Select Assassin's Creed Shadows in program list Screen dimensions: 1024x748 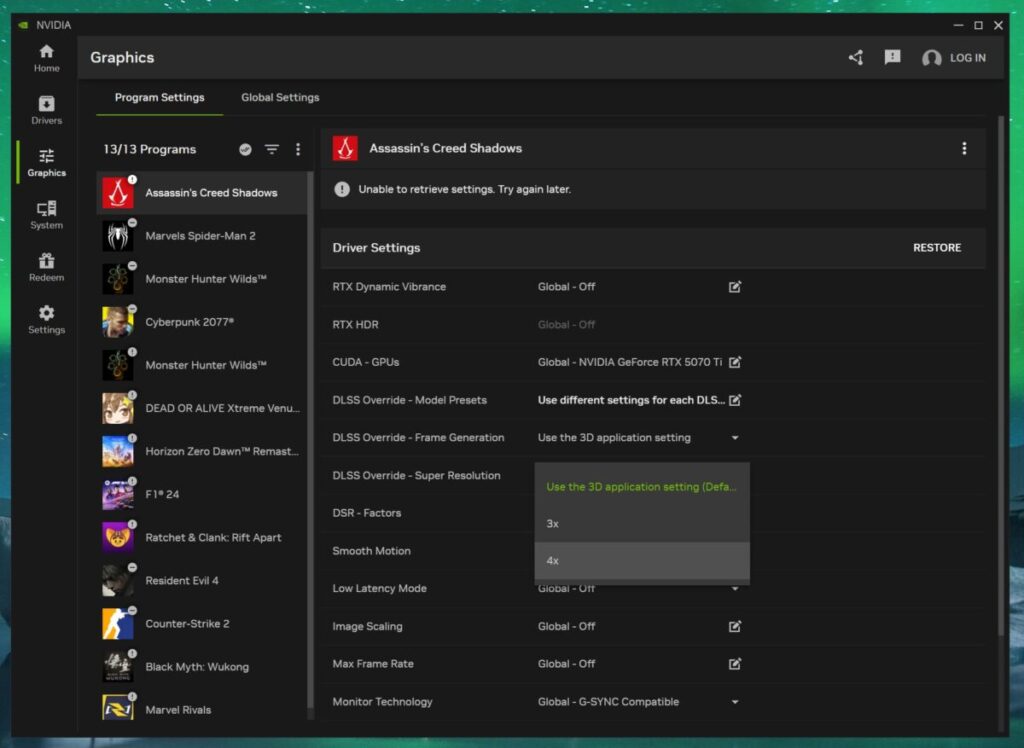(x=202, y=193)
